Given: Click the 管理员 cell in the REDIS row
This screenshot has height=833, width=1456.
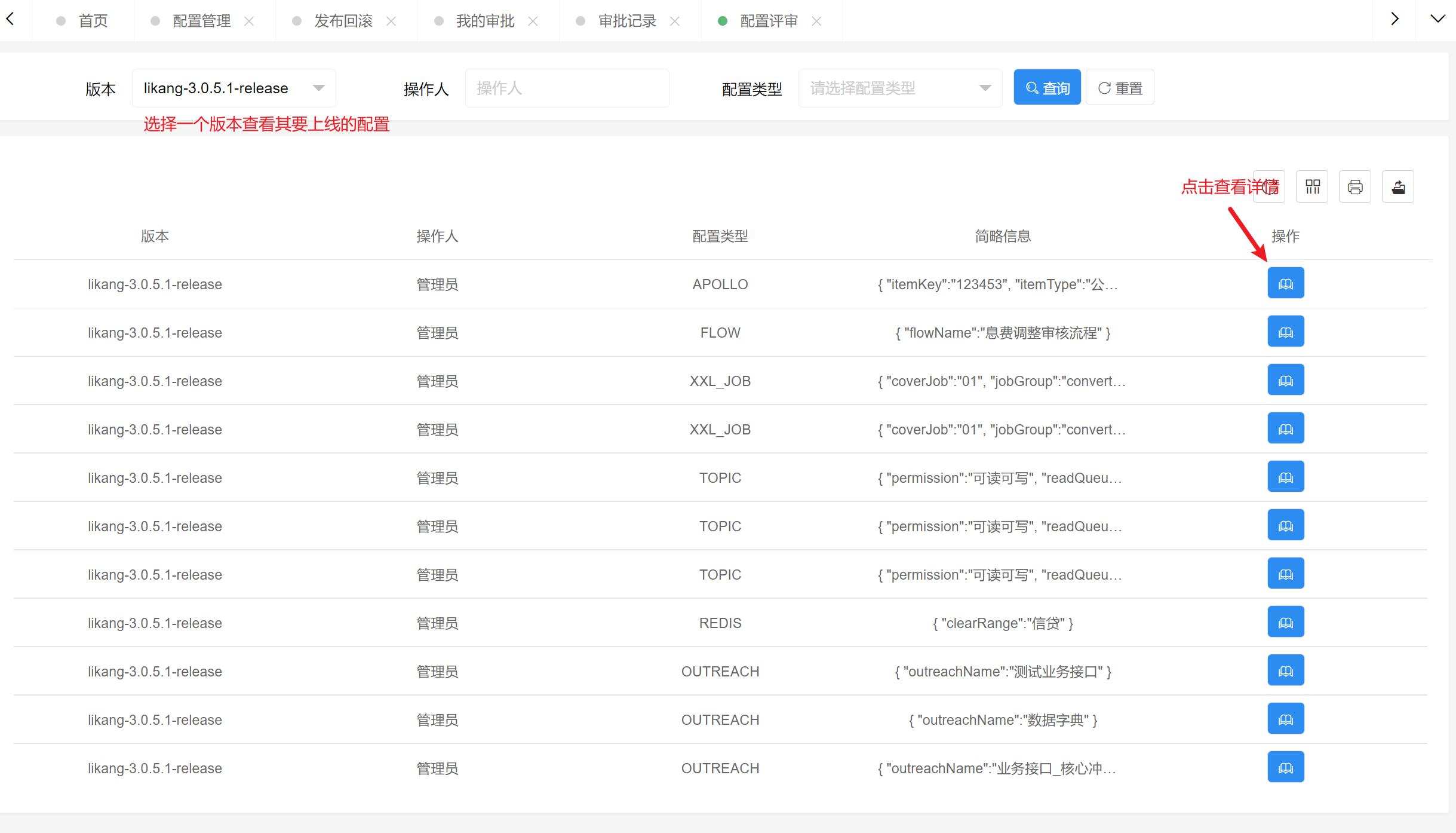Looking at the screenshot, I should (x=437, y=623).
